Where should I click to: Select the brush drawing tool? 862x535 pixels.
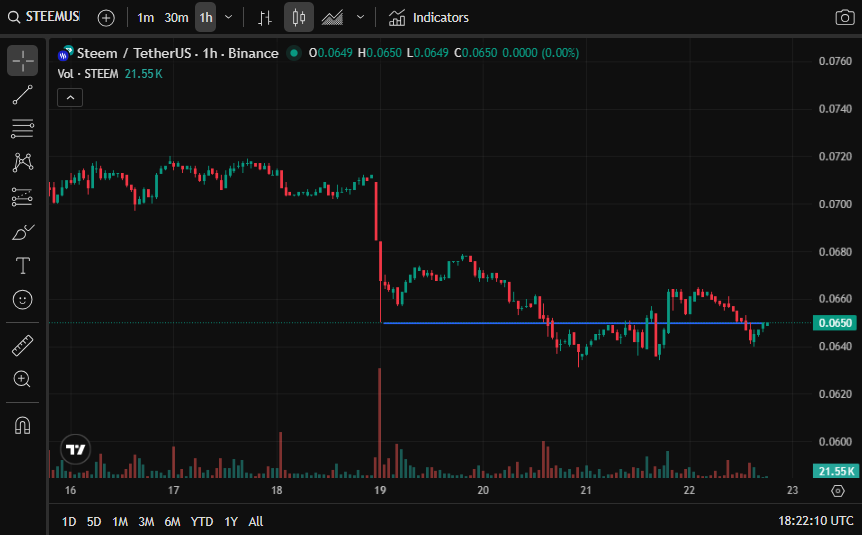23,232
